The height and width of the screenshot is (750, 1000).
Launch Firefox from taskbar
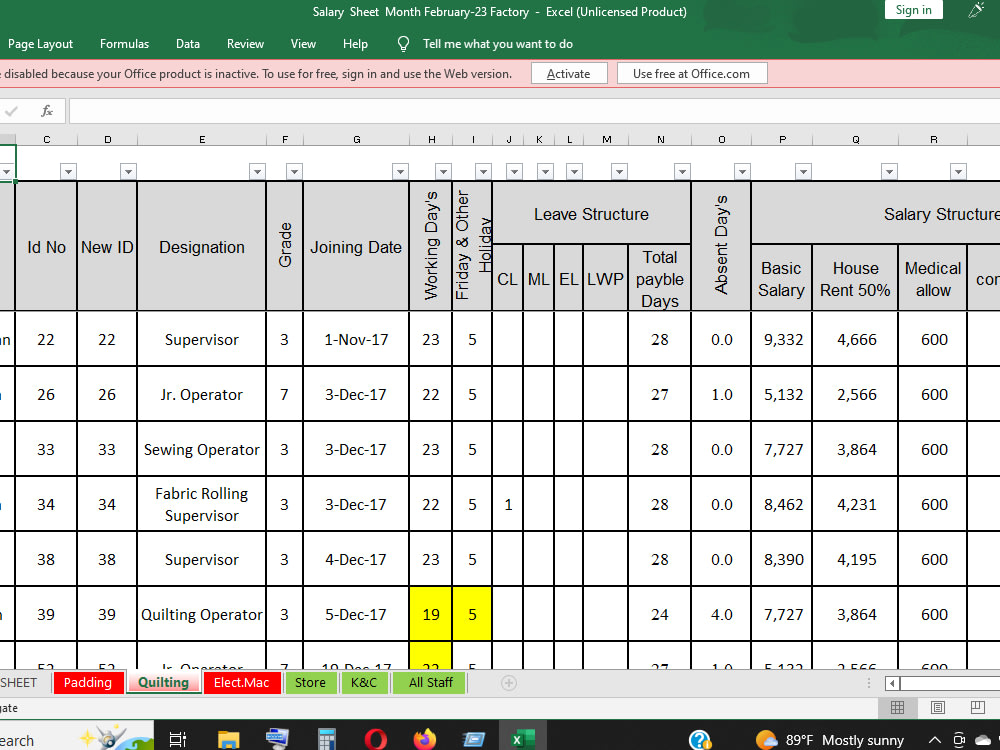point(425,739)
